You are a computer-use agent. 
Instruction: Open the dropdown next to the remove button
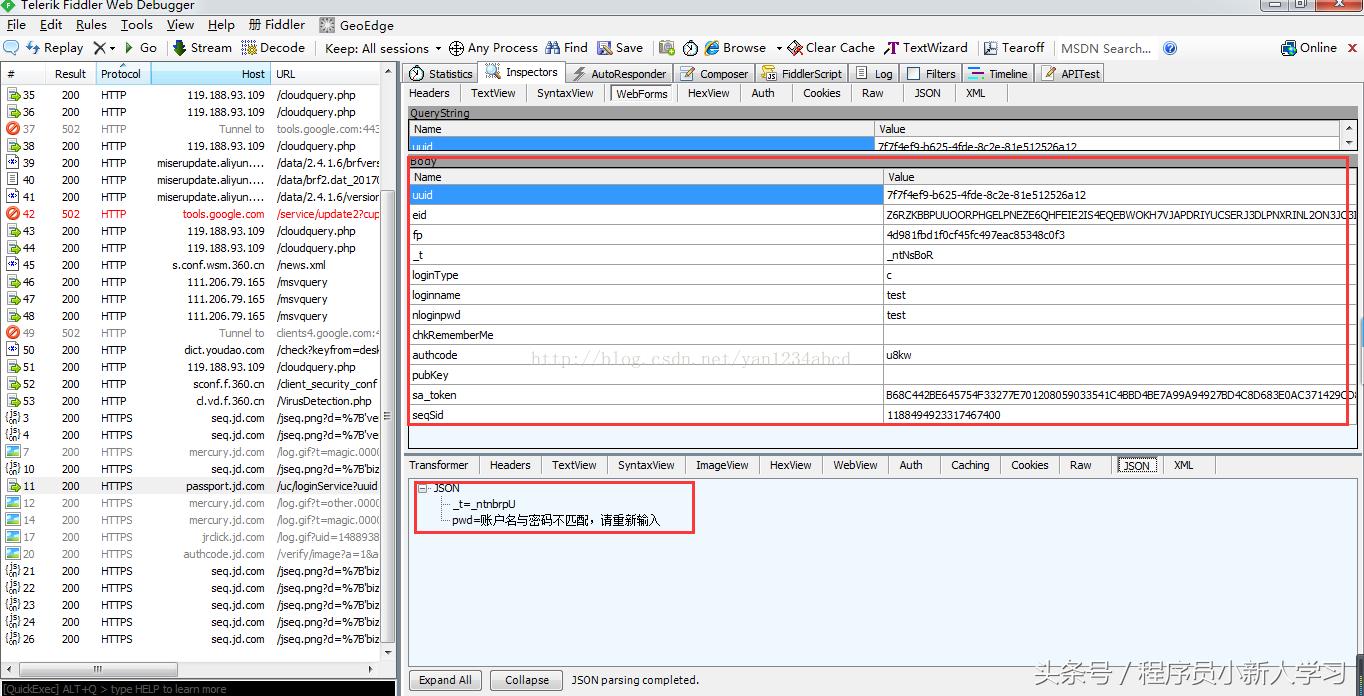[x=113, y=47]
